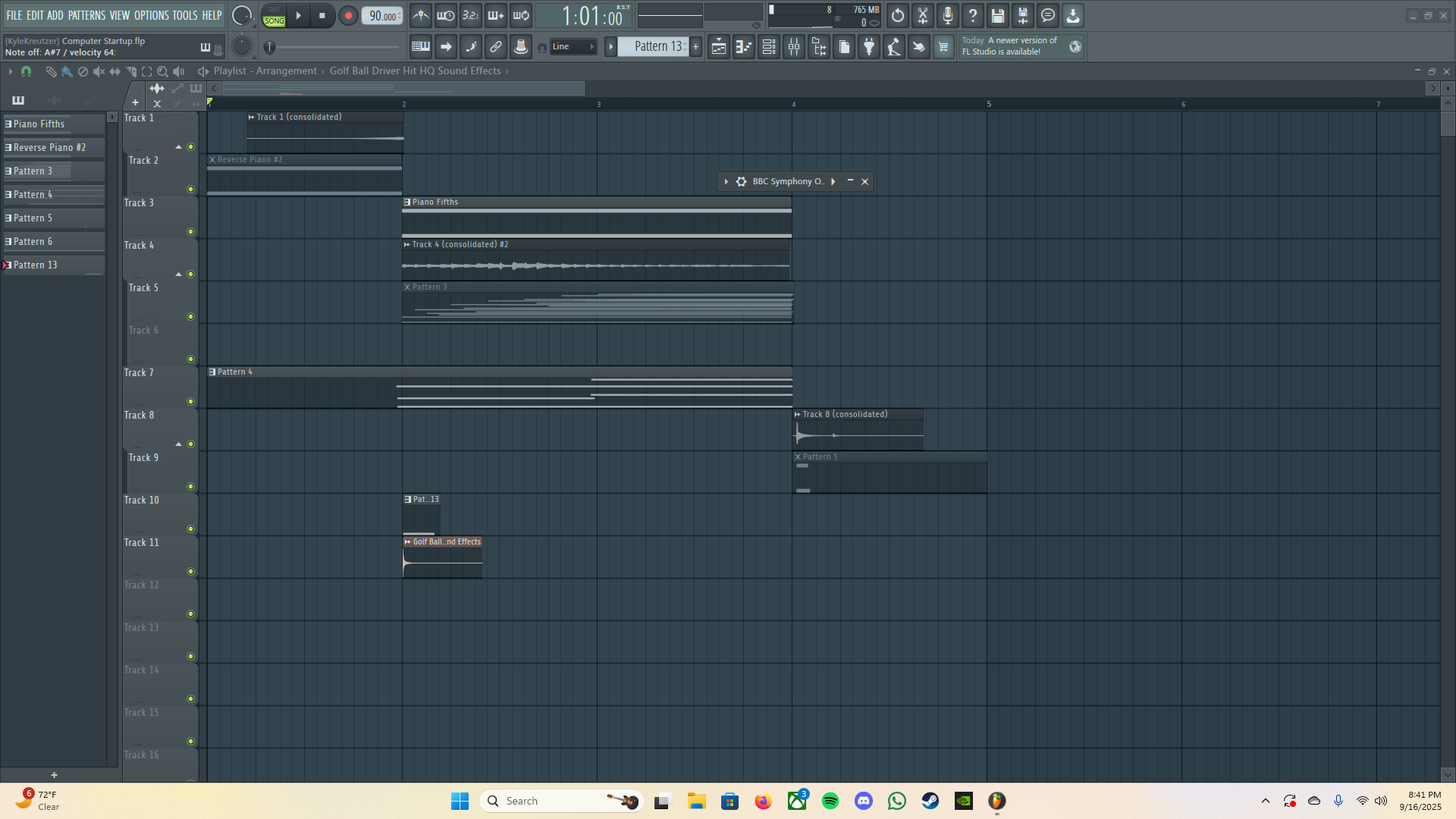Select the playlist Zoom tool

point(162,71)
